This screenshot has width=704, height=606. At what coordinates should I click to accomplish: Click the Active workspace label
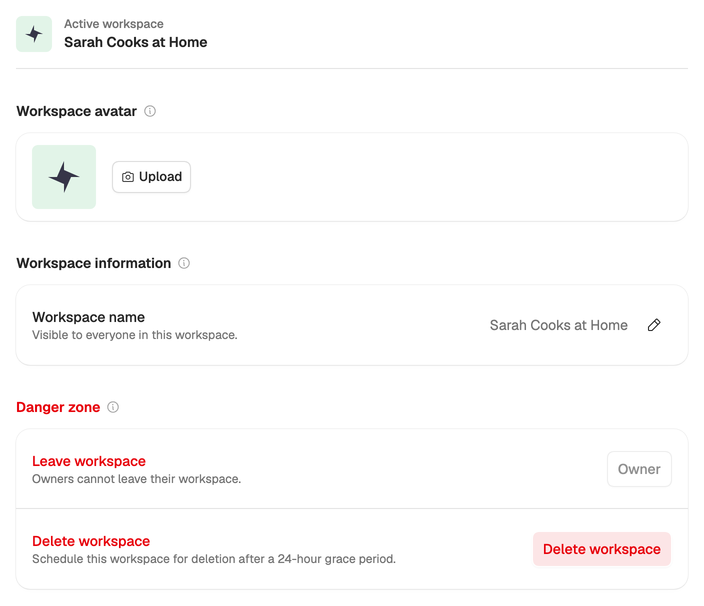coord(114,24)
